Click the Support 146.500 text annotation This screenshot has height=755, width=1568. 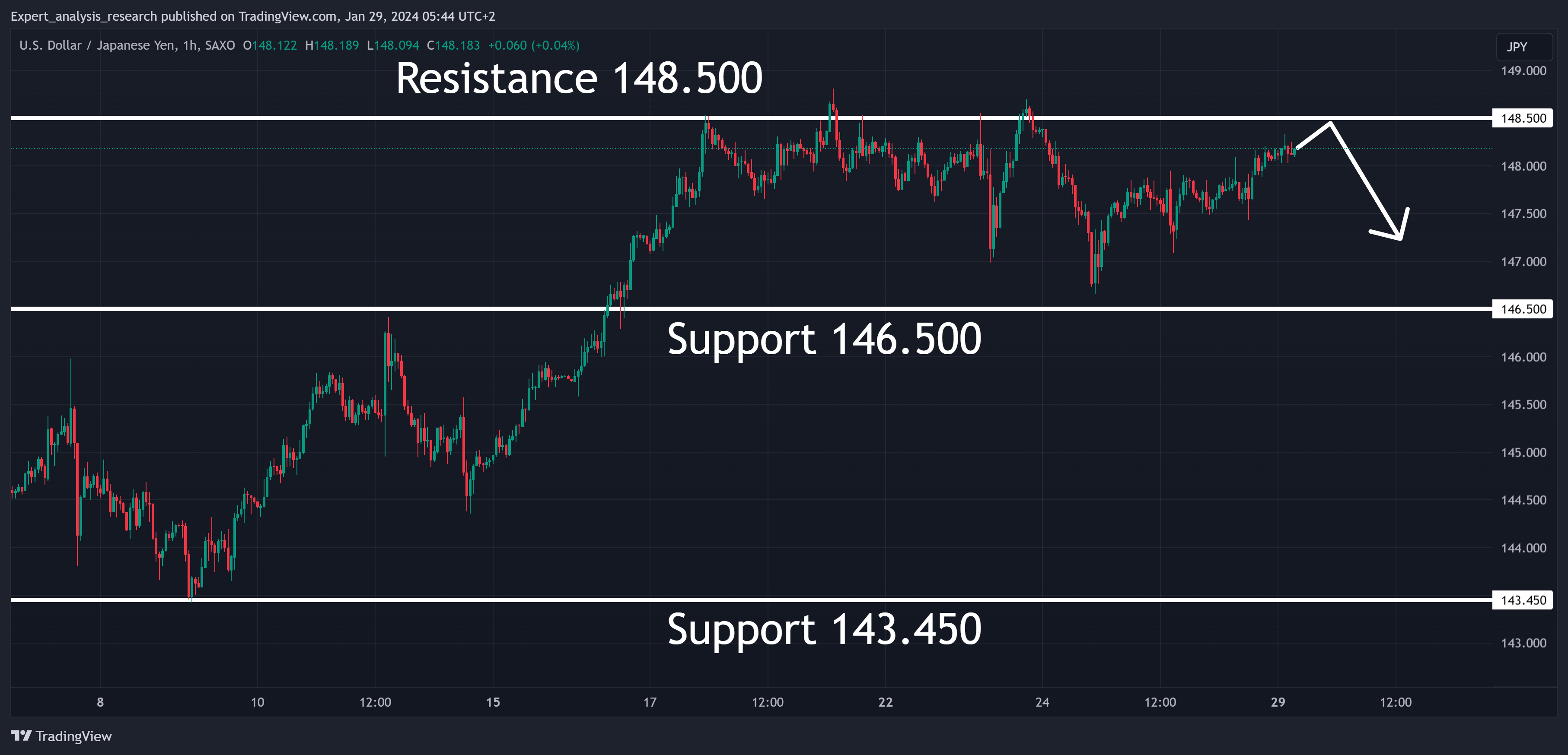[824, 339]
